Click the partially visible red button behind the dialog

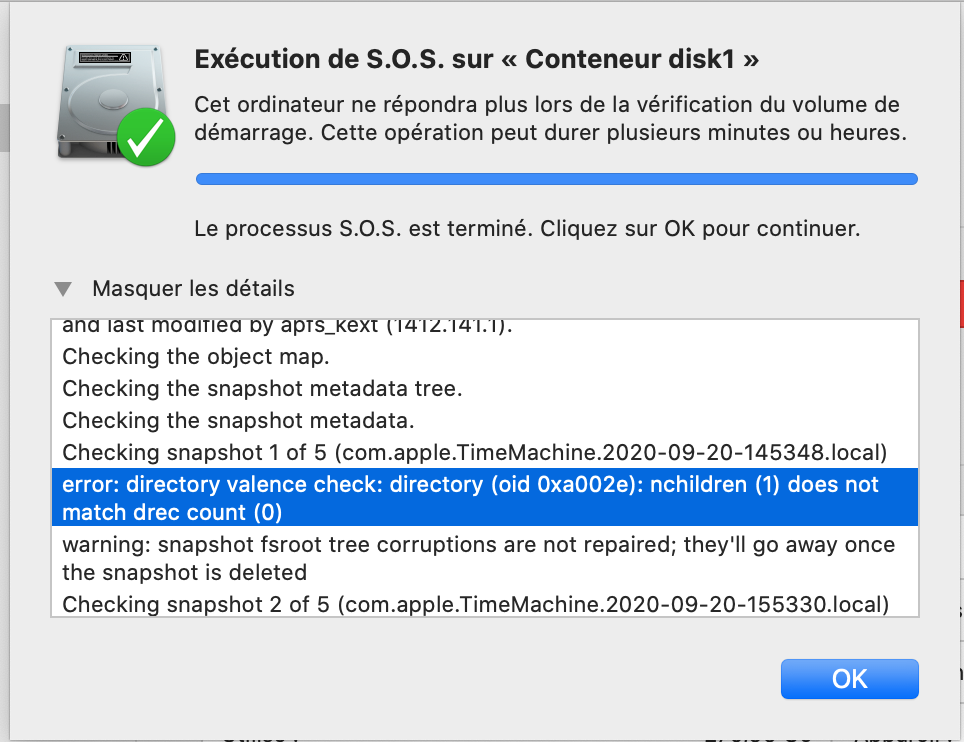[959, 305]
